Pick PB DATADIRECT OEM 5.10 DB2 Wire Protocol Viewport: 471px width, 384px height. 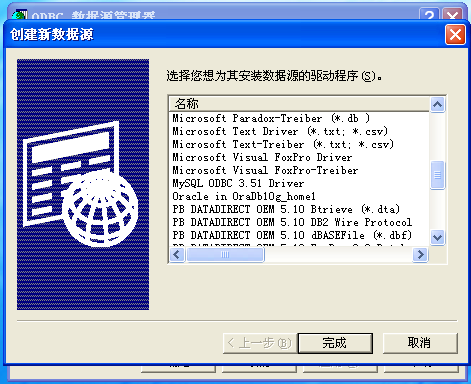(292, 222)
